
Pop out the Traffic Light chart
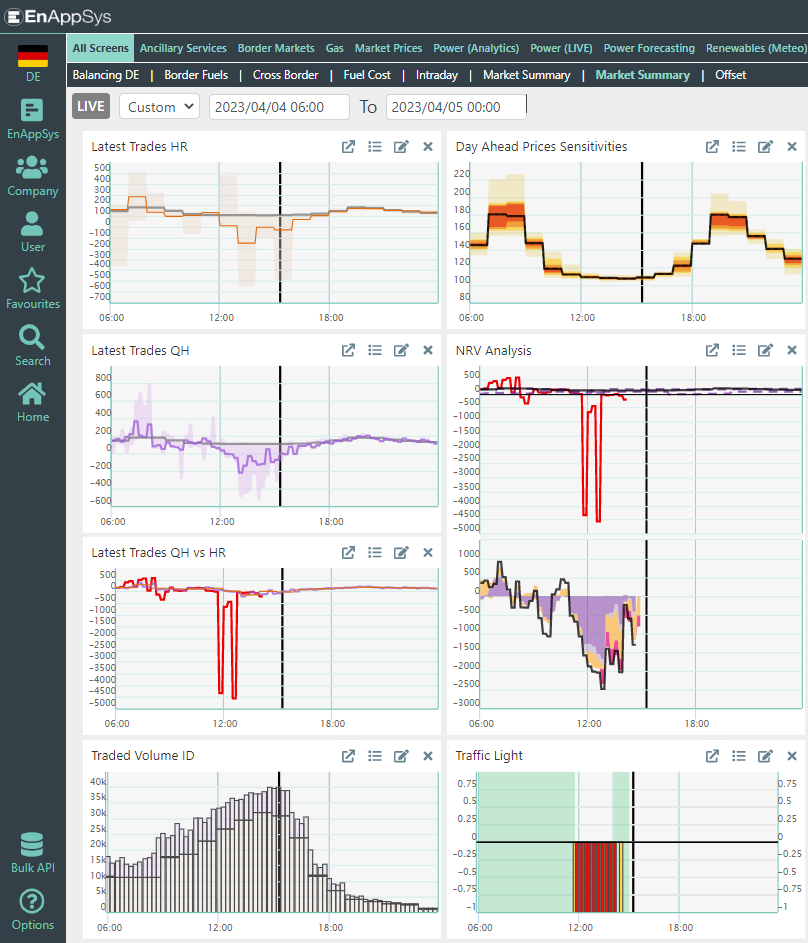712,756
